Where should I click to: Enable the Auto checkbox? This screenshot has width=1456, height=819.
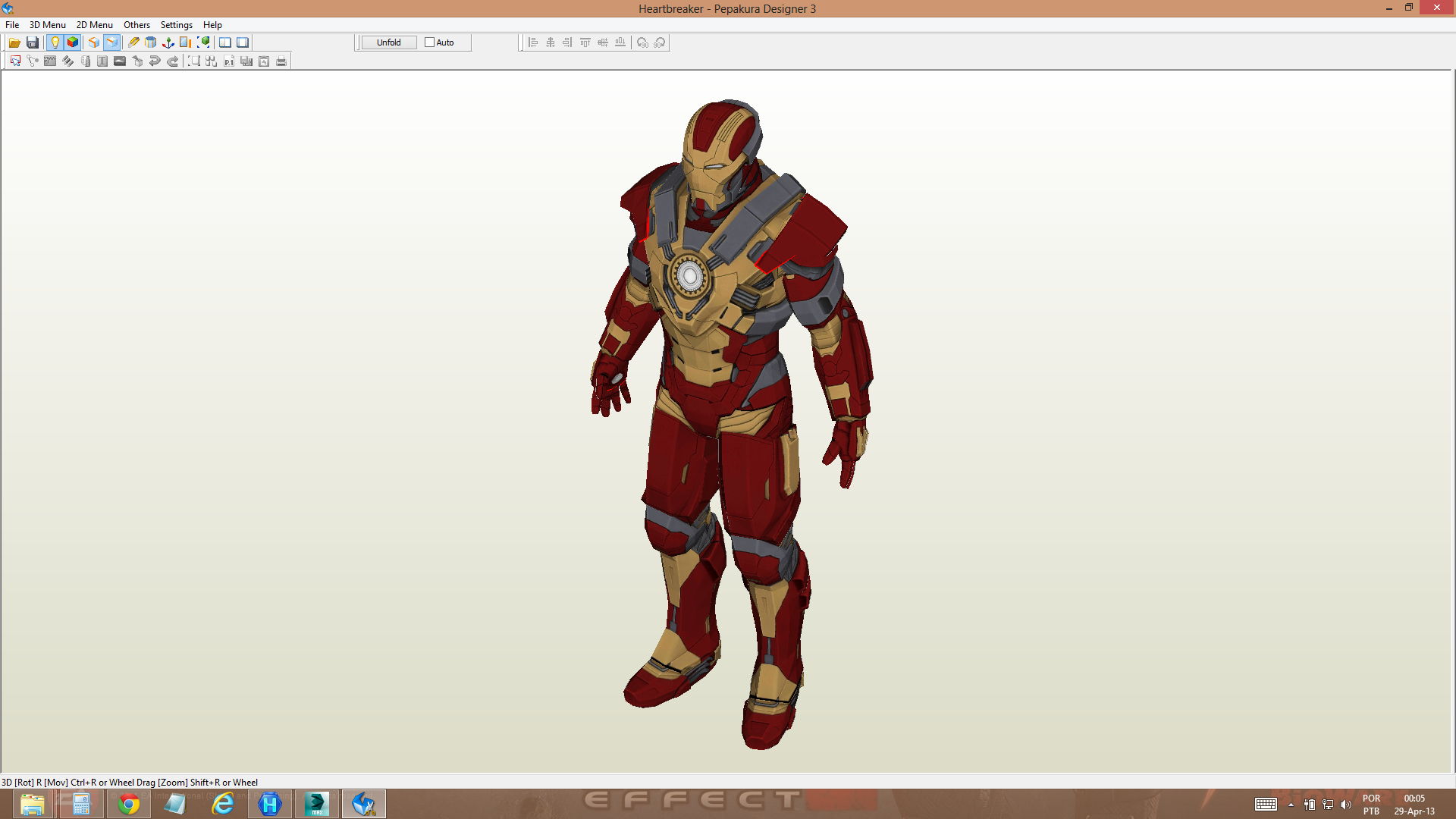[x=429, y=42]
